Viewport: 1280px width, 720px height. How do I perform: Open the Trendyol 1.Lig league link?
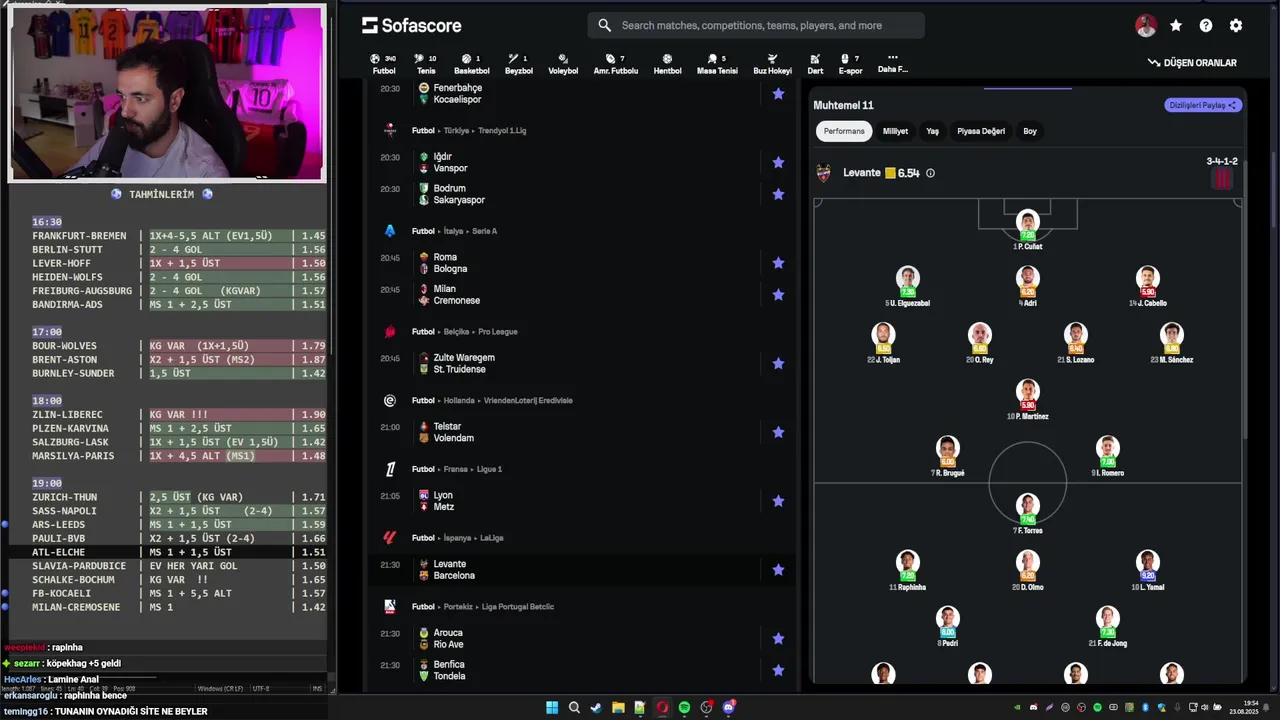(500, 131)
